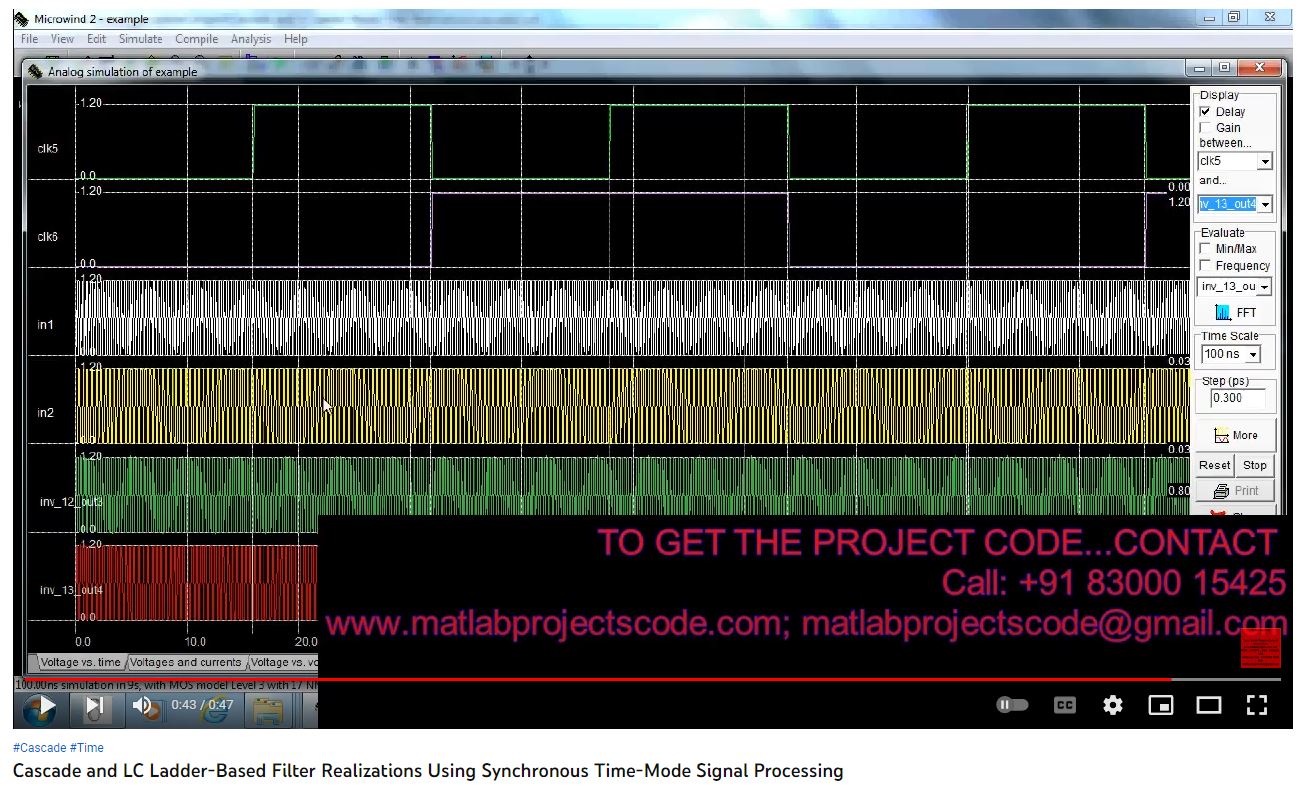Click the FFT icon button
The width and height of the screenshot is (1302, 786).
pos(1235,313)
